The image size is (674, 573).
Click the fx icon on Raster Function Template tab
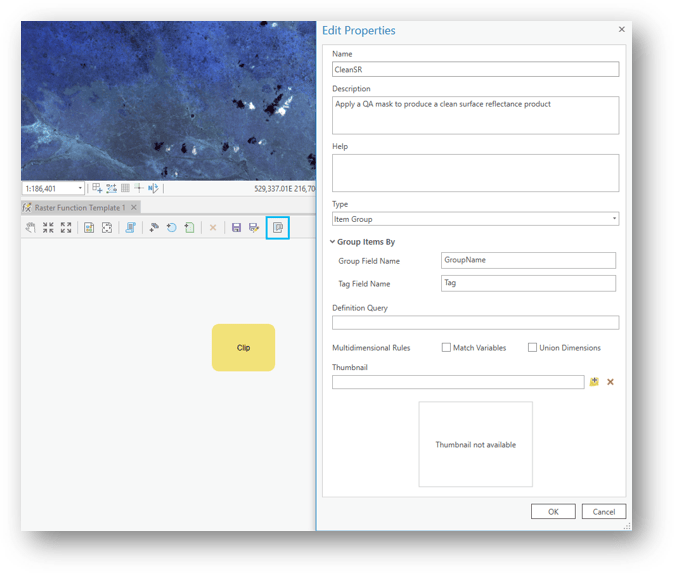27,208
